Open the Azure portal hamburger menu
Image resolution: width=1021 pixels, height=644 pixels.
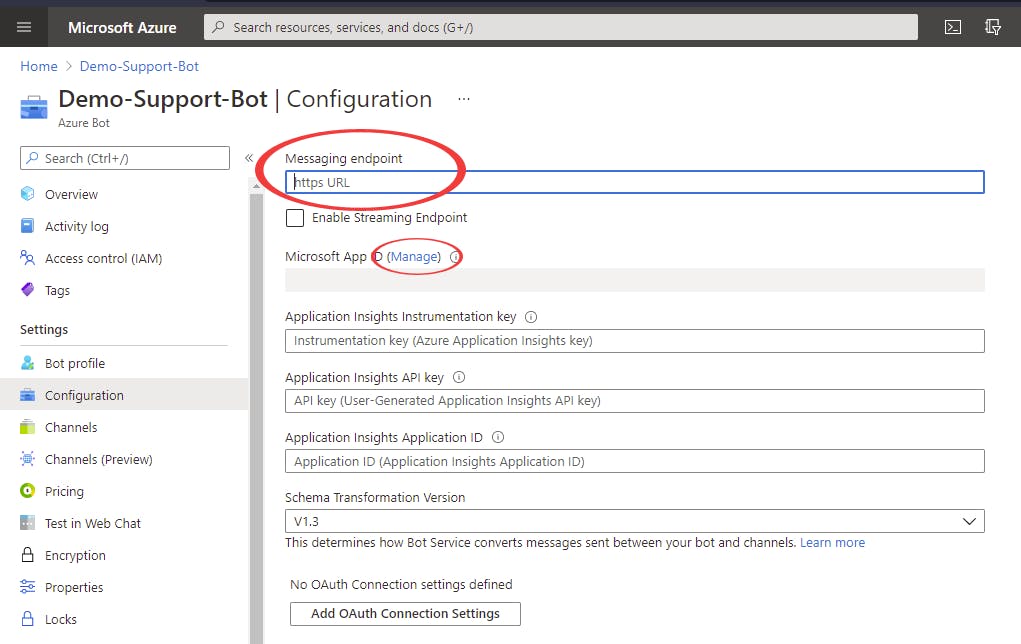24,27
